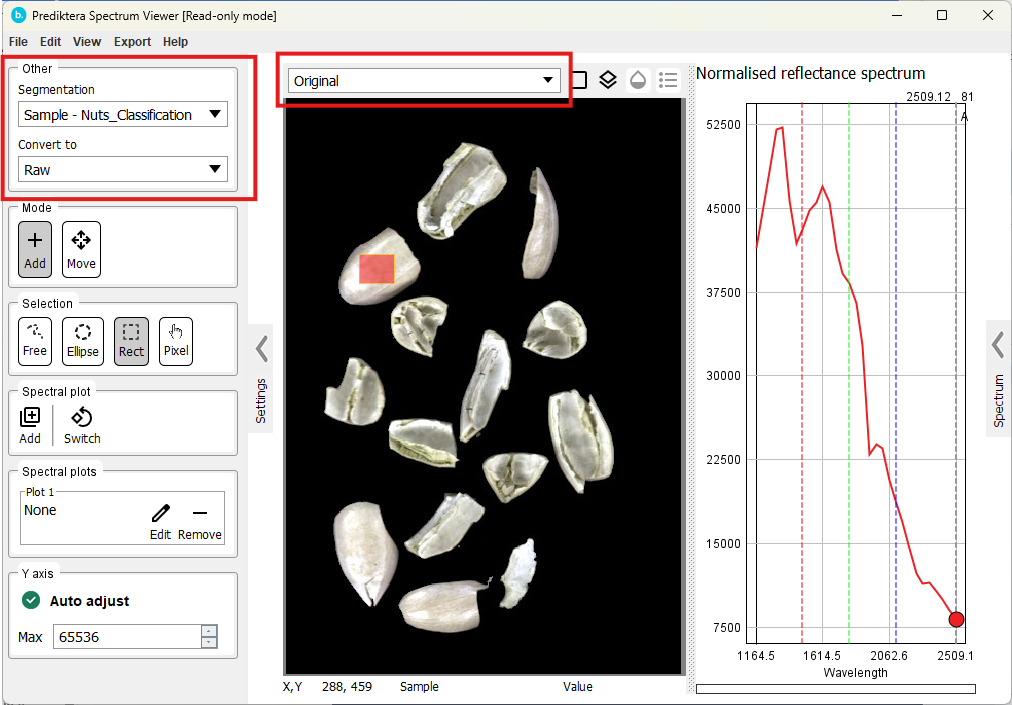
Task: Open the Convert to dropdown
Action: 123,170
